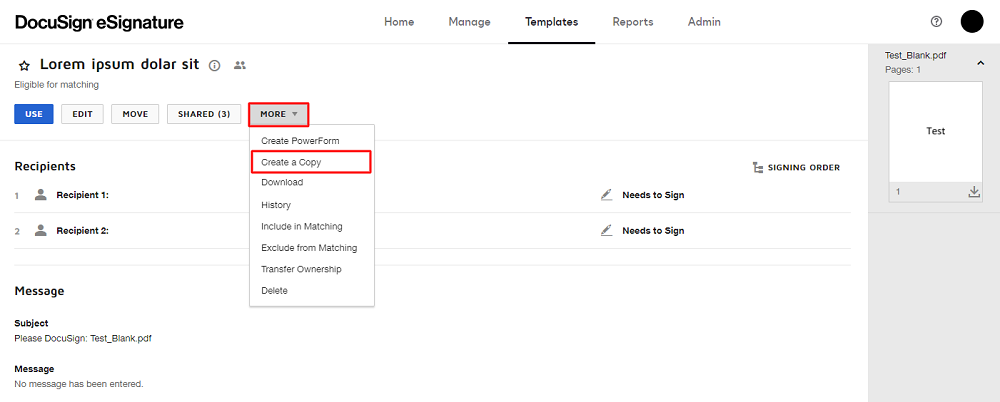Click the pen icon for Recipient 1
Viewport: 1000px width, 402px height.
coord(606,195)
